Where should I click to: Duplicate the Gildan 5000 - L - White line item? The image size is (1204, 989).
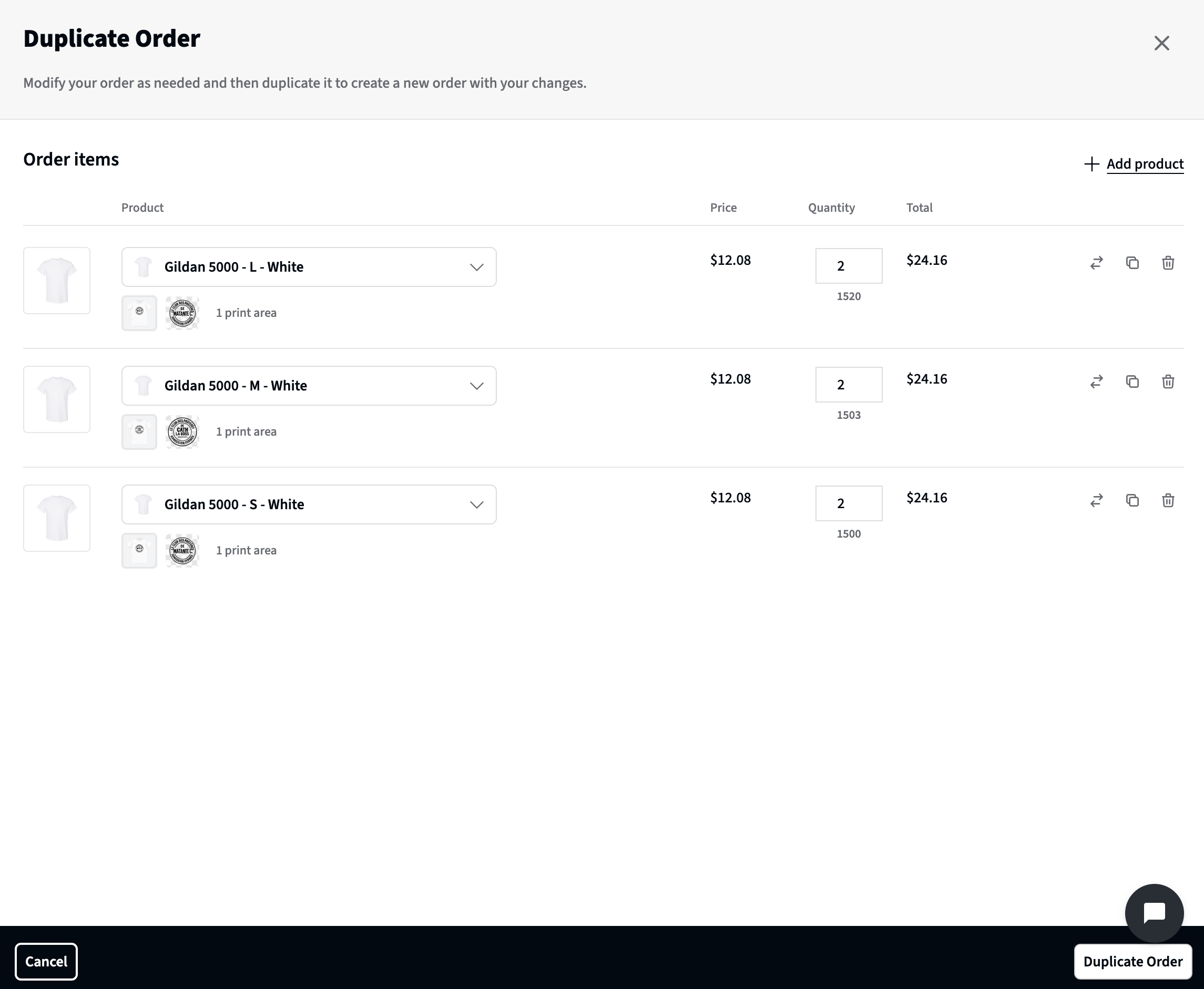[x=1132, y=263]
